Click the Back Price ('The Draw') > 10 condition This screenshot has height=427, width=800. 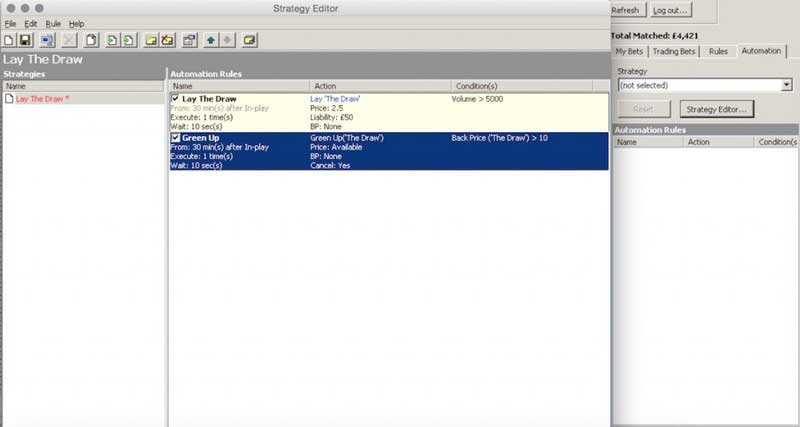[499, 138]
